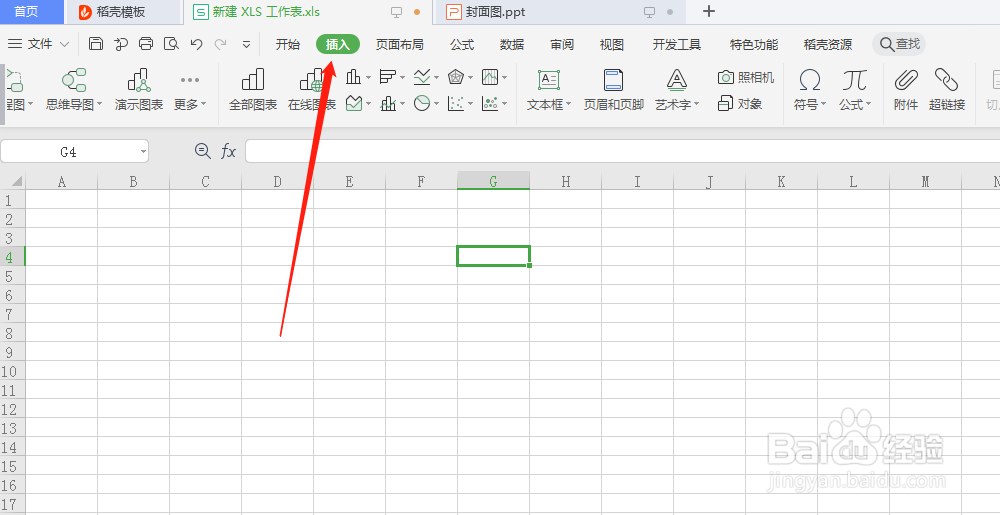This screenshot has width=1000, height=515.
Task: Open quick access toolbar customize arrow
Action: [x=247, y=44]
